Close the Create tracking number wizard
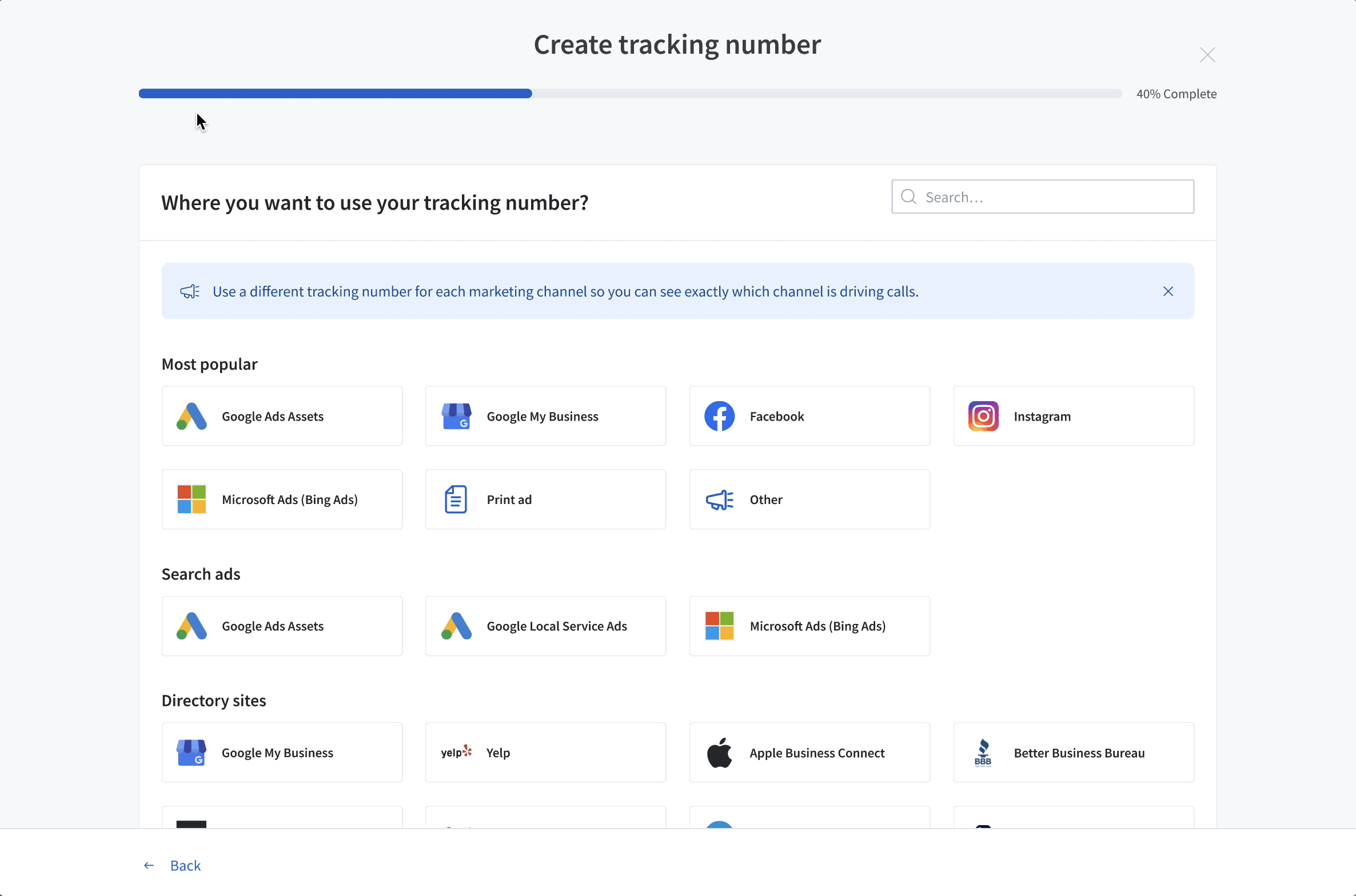This screenshot has width=1356, height=896. (1207, 55)
